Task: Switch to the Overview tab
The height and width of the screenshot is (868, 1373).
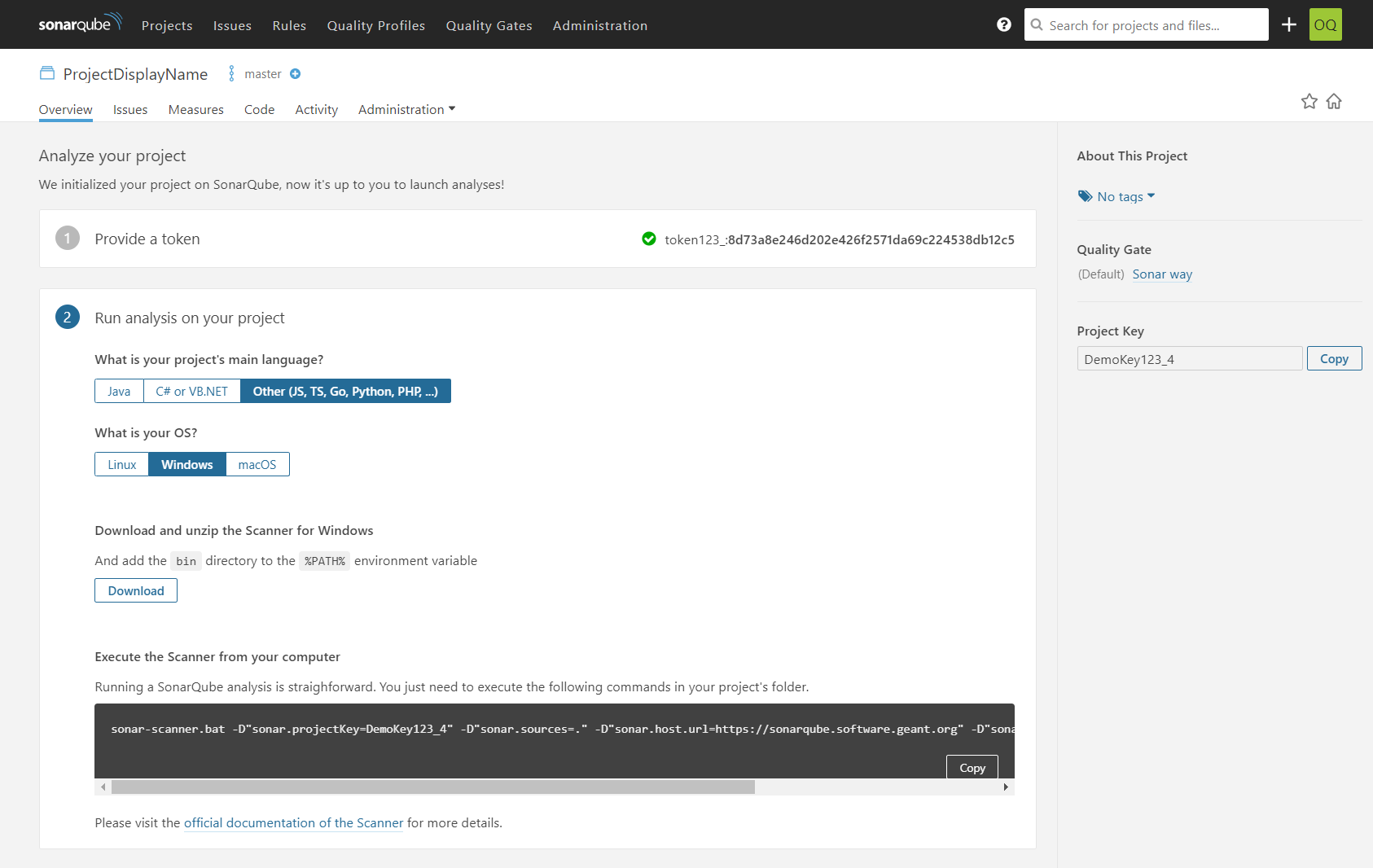Action: point(66,109)
